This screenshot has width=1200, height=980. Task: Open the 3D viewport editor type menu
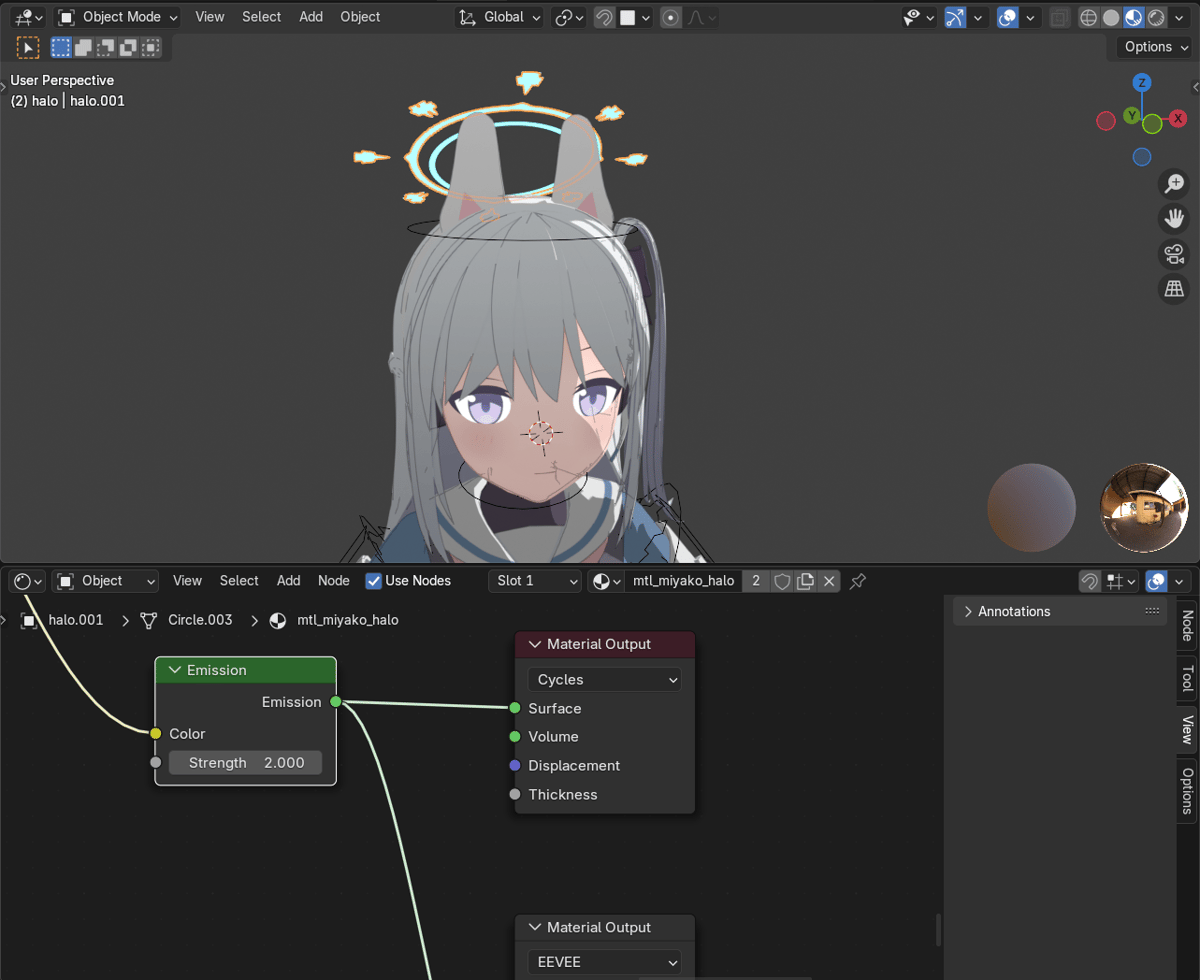pyautogui.click(x=28, y=17)
